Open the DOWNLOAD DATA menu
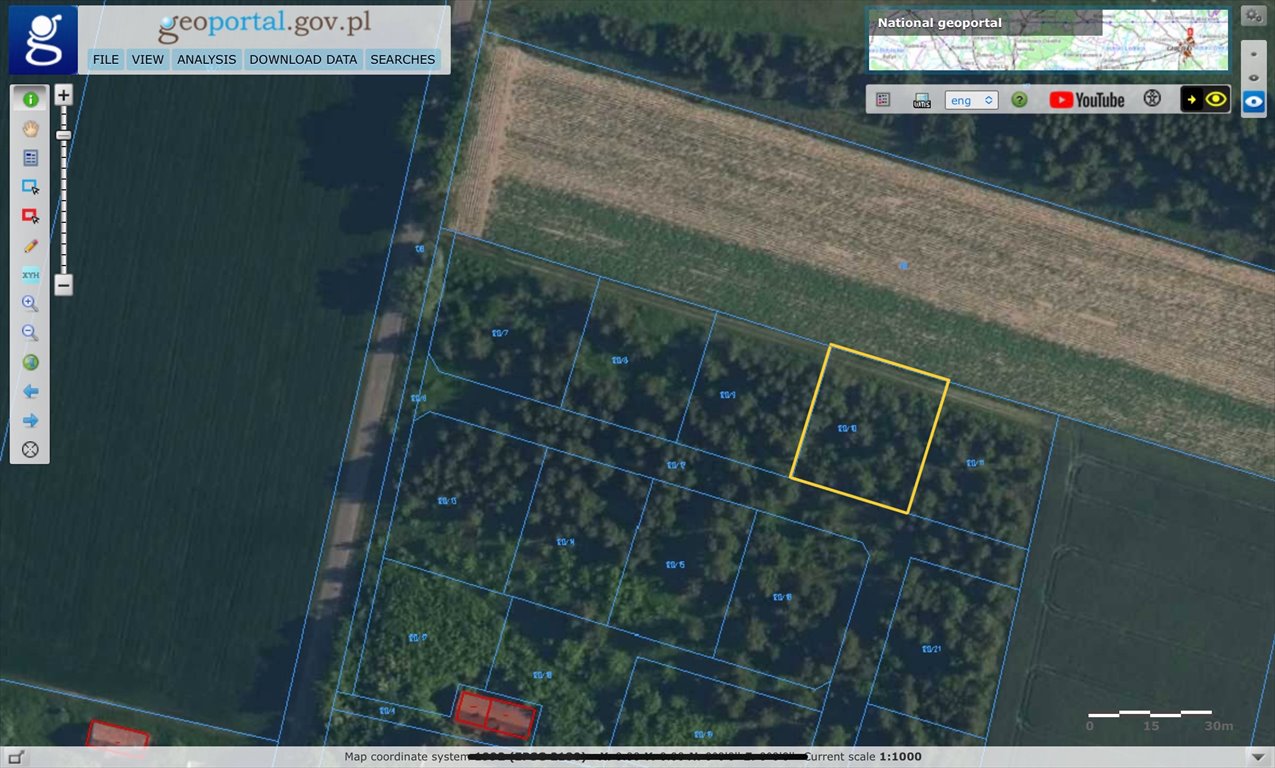Image resolution: width=1275 pixels, height=768 pixels. click(x=302, y=59)
